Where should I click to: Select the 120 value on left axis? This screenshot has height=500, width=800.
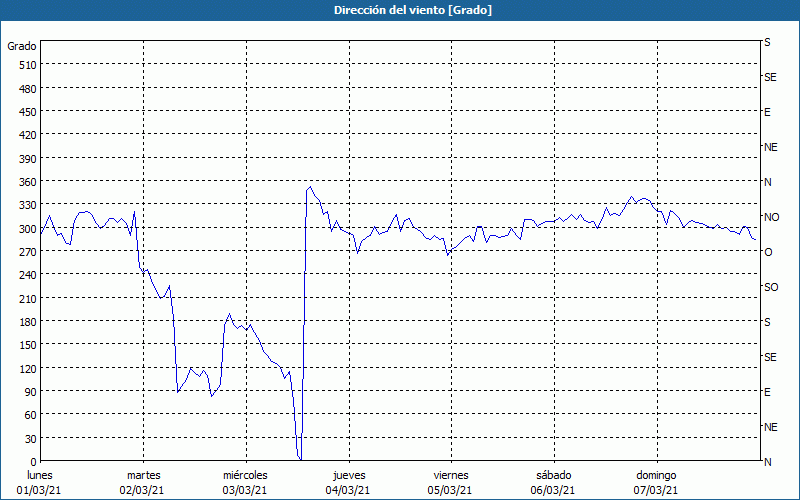point(28,369)
